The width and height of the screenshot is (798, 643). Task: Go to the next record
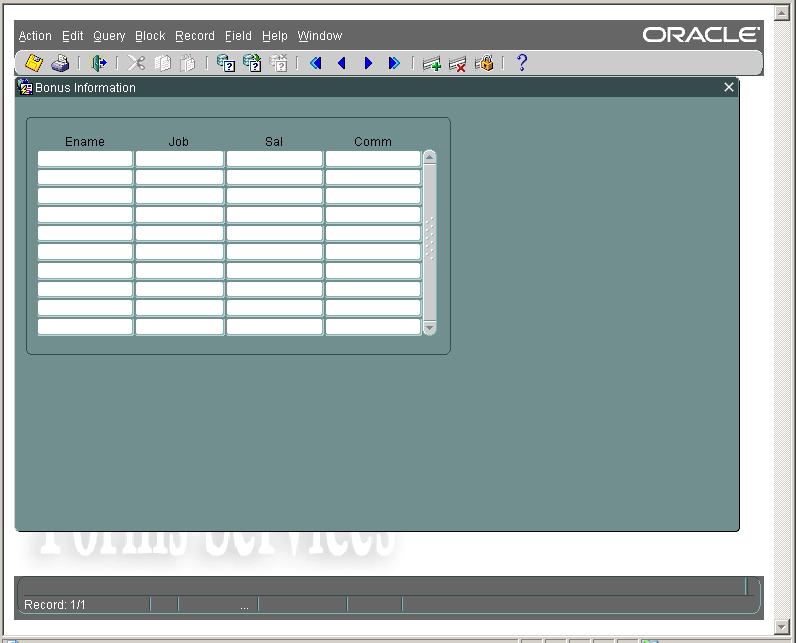click(368, 63)
